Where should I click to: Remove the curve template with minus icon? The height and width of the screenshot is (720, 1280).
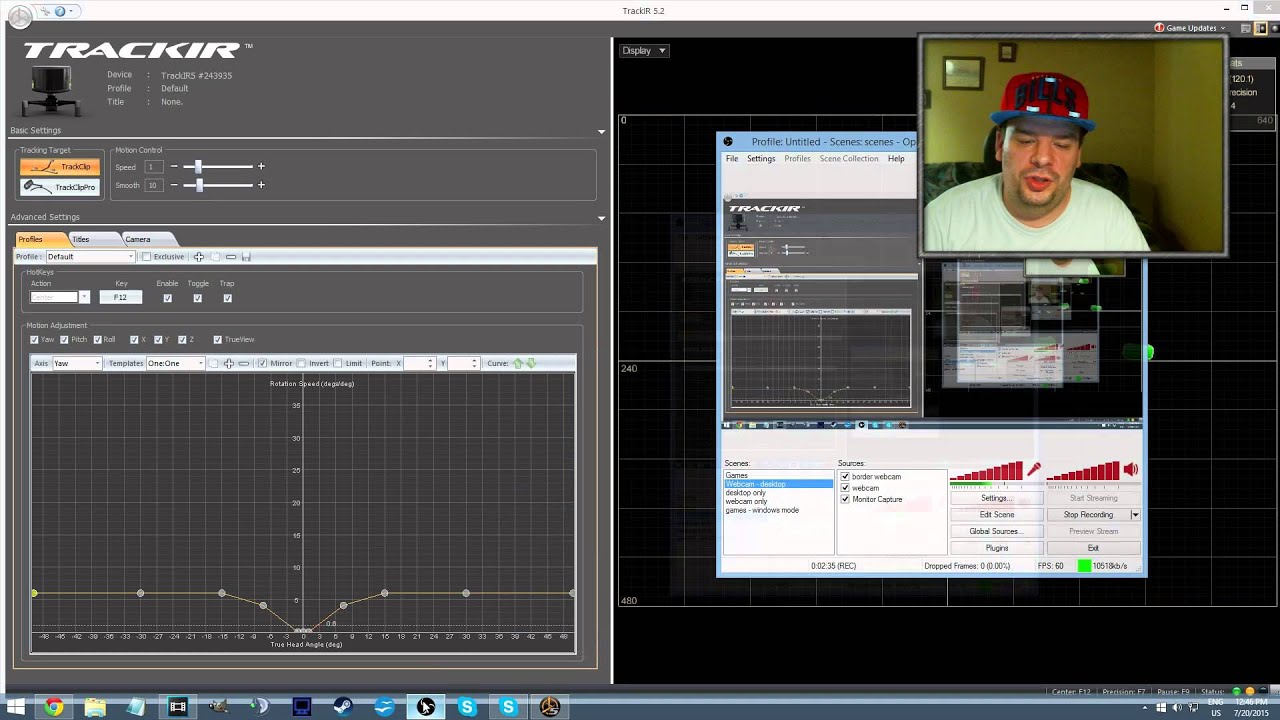(x=244, y=363)
